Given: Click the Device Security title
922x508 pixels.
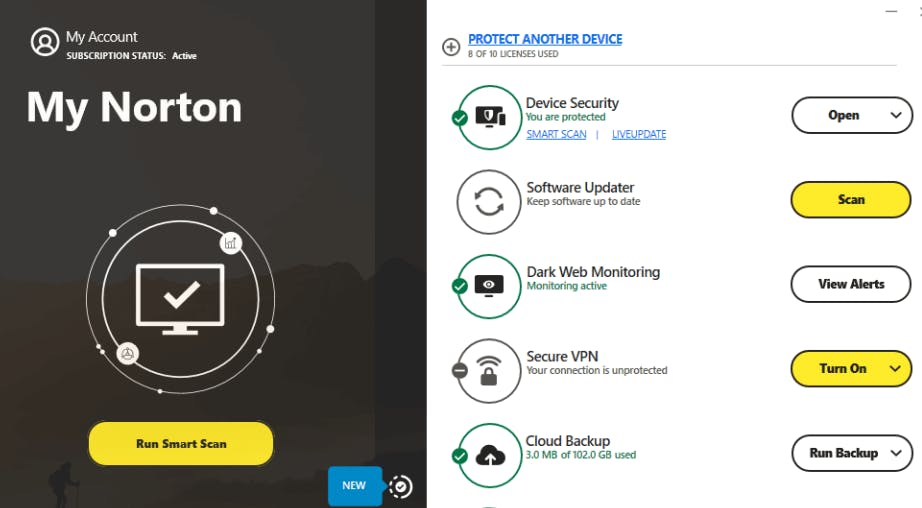Looking at the screenshot, I should click(572, 103).
